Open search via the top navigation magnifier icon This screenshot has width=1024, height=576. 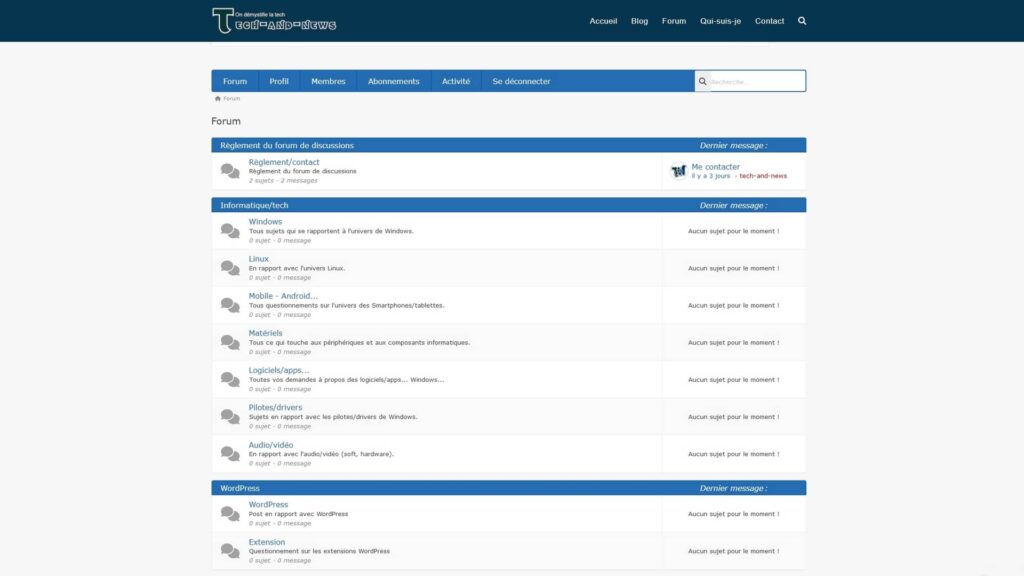[x=801, y=20]
